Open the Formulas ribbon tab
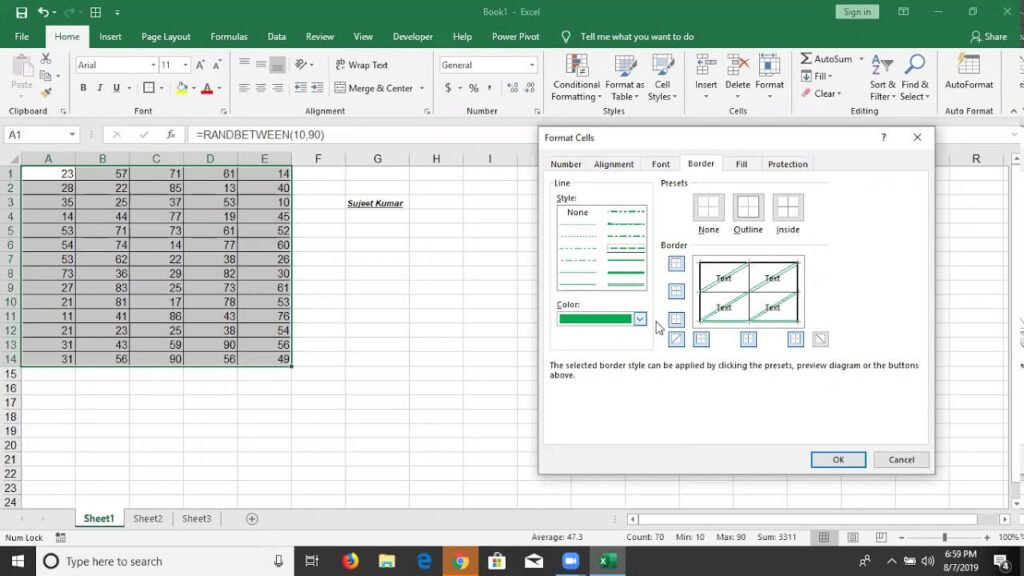The width and height of the screenshot is (1024, 576). click(x=229, y=37)
